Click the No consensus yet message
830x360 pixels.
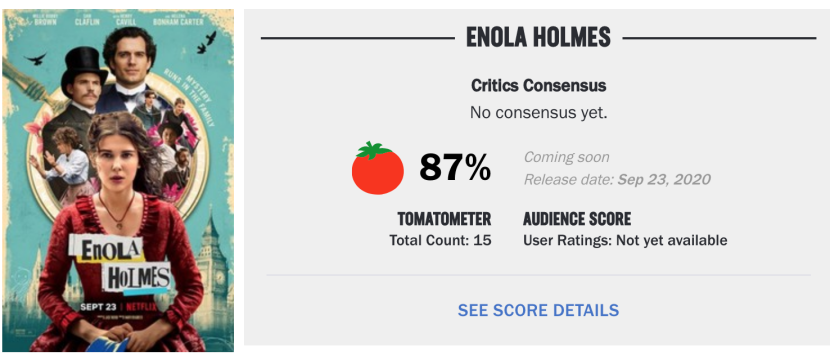click(538, 113)
